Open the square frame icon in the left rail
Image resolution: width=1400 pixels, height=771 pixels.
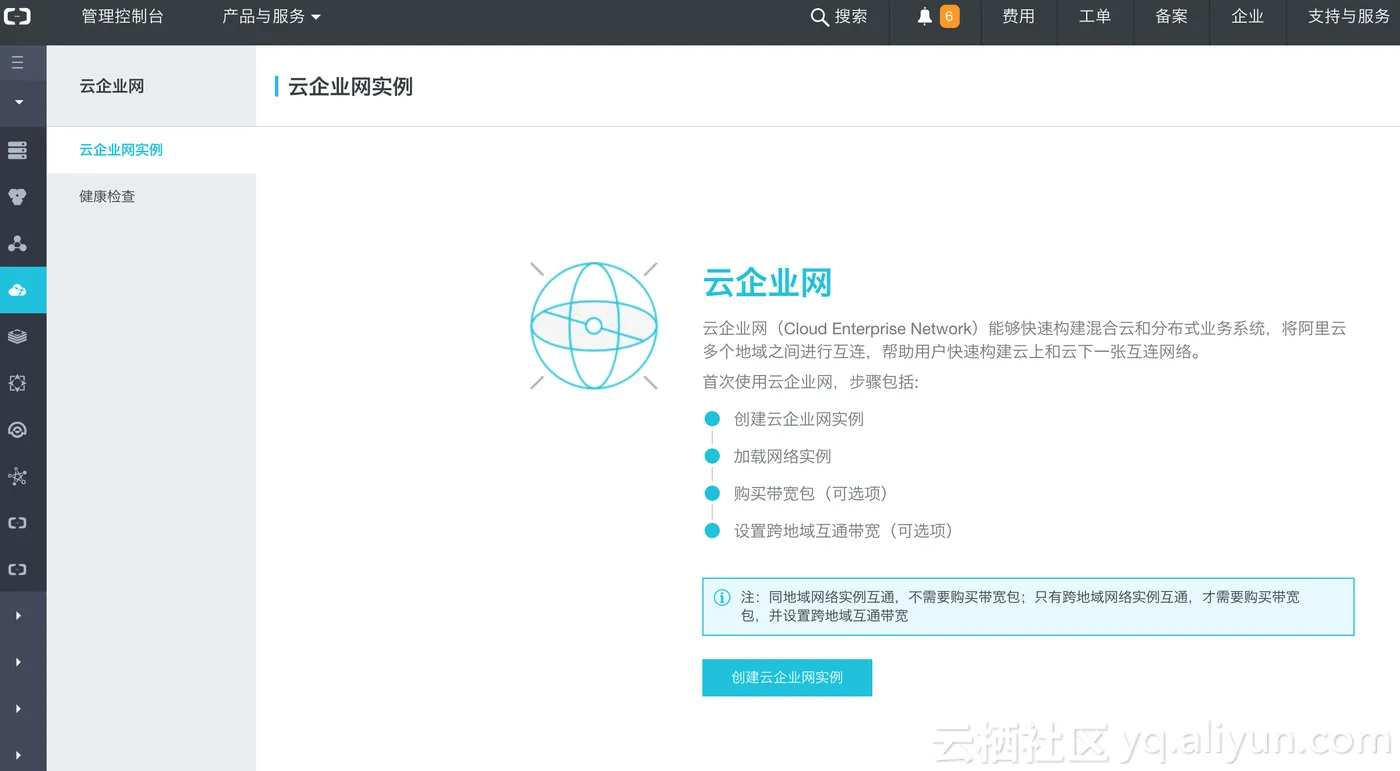[x=17, y=383]
